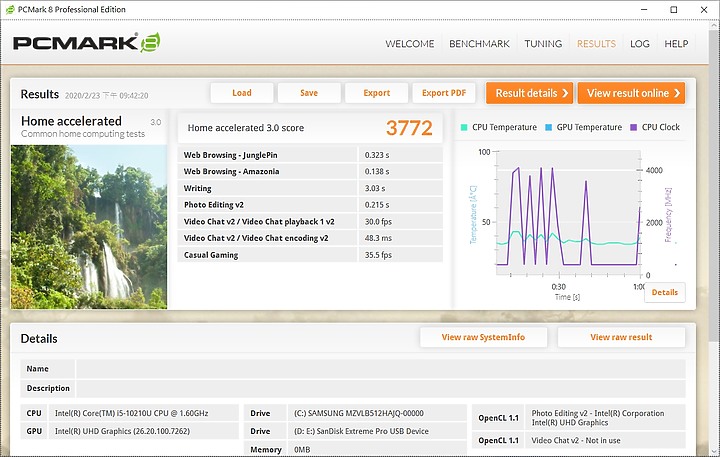
Task: Click the SanDisk Extreme Pro USB entry
Action: click(x=361, y=431)
